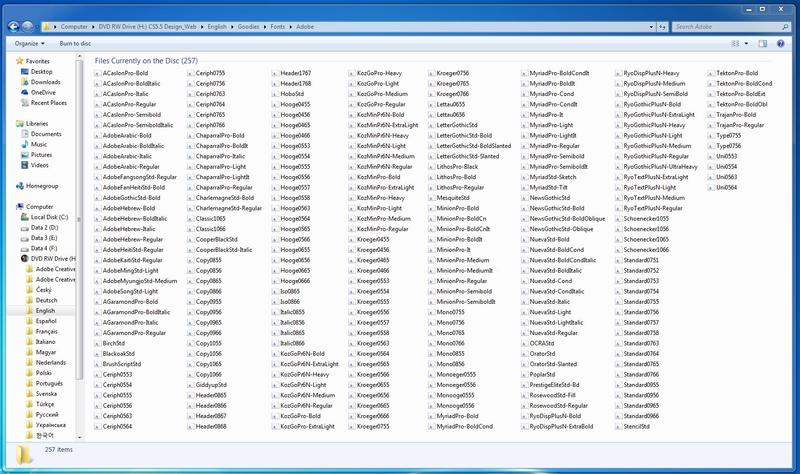Open the Český folder in tree
Image resolution: width=800 pixels, height=474 pixels.
39,290
